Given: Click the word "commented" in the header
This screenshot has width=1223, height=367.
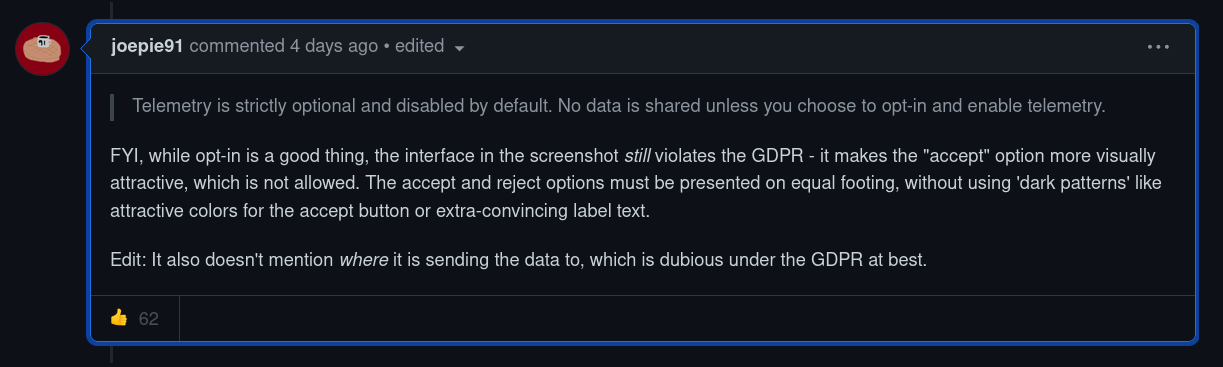Looking at the screenshot, I should (x=237, y=46).
